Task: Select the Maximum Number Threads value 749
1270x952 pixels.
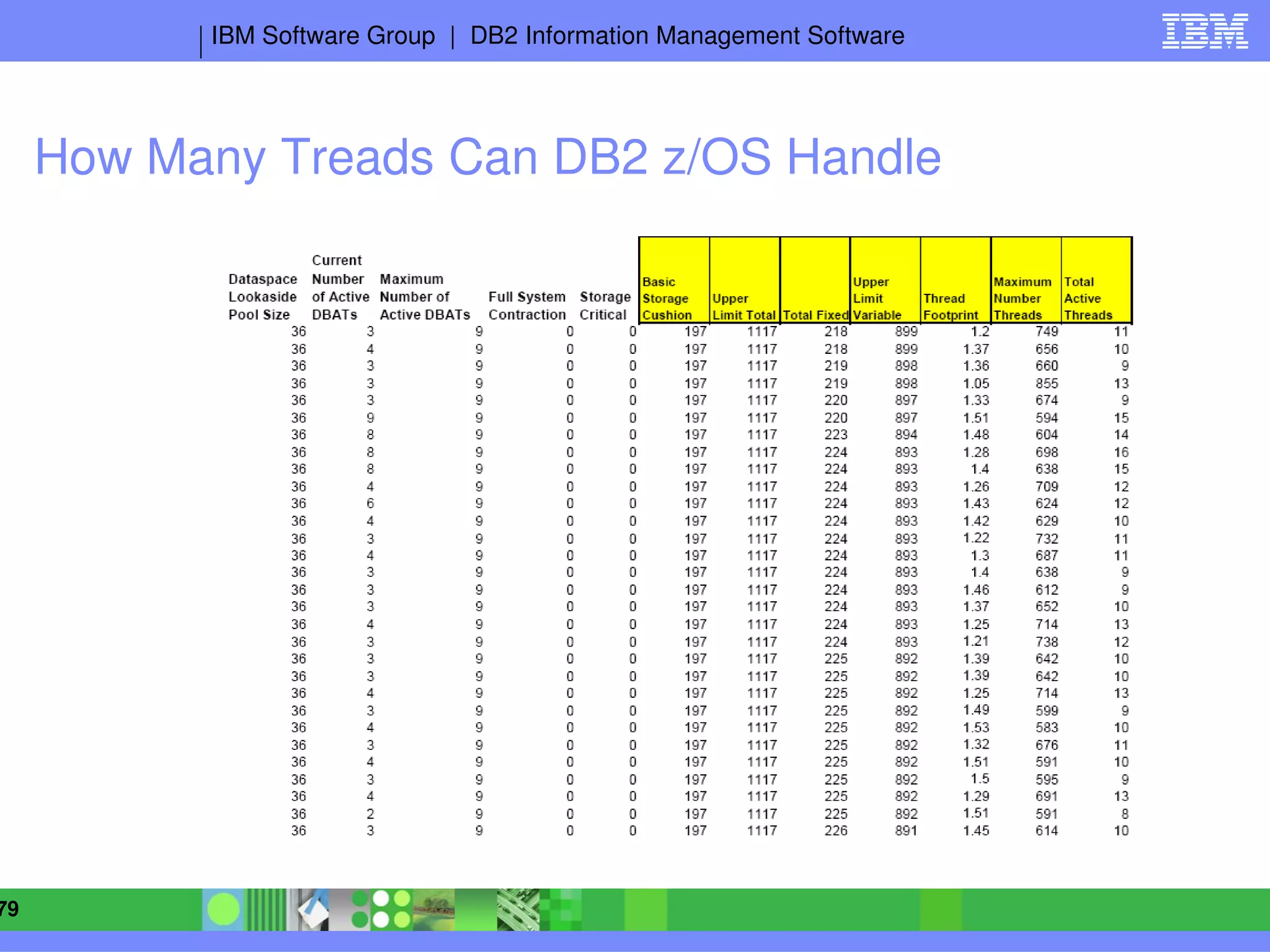Action: pos(1047,332)
